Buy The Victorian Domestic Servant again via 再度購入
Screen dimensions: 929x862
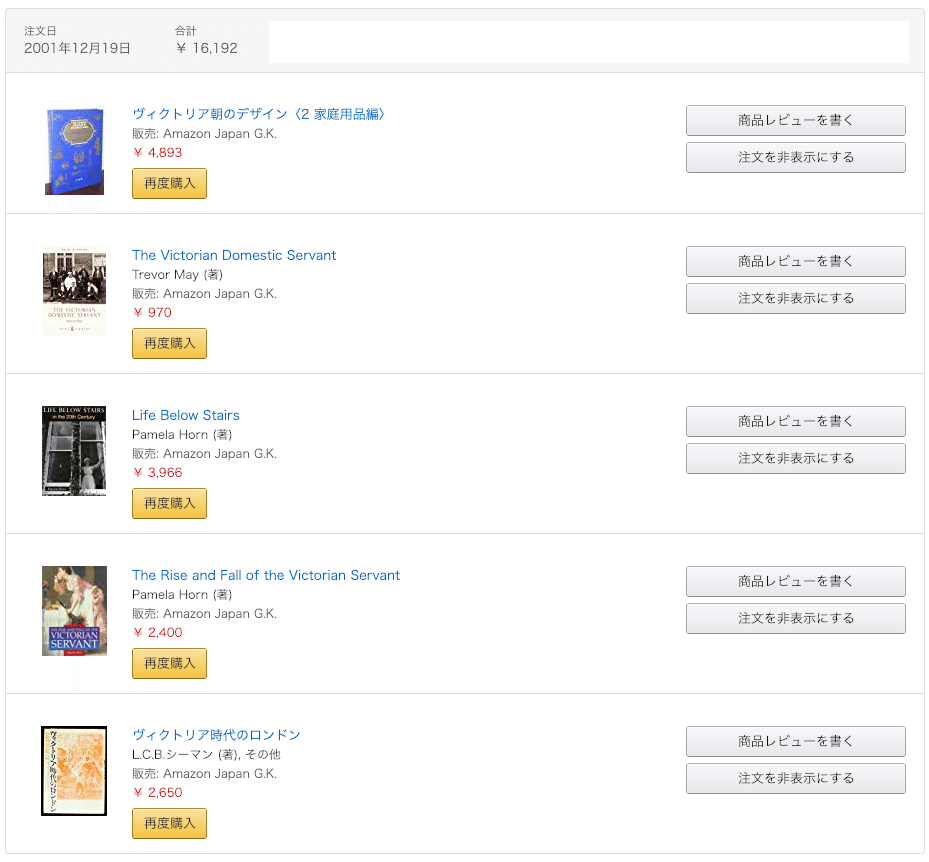point(169,344)
